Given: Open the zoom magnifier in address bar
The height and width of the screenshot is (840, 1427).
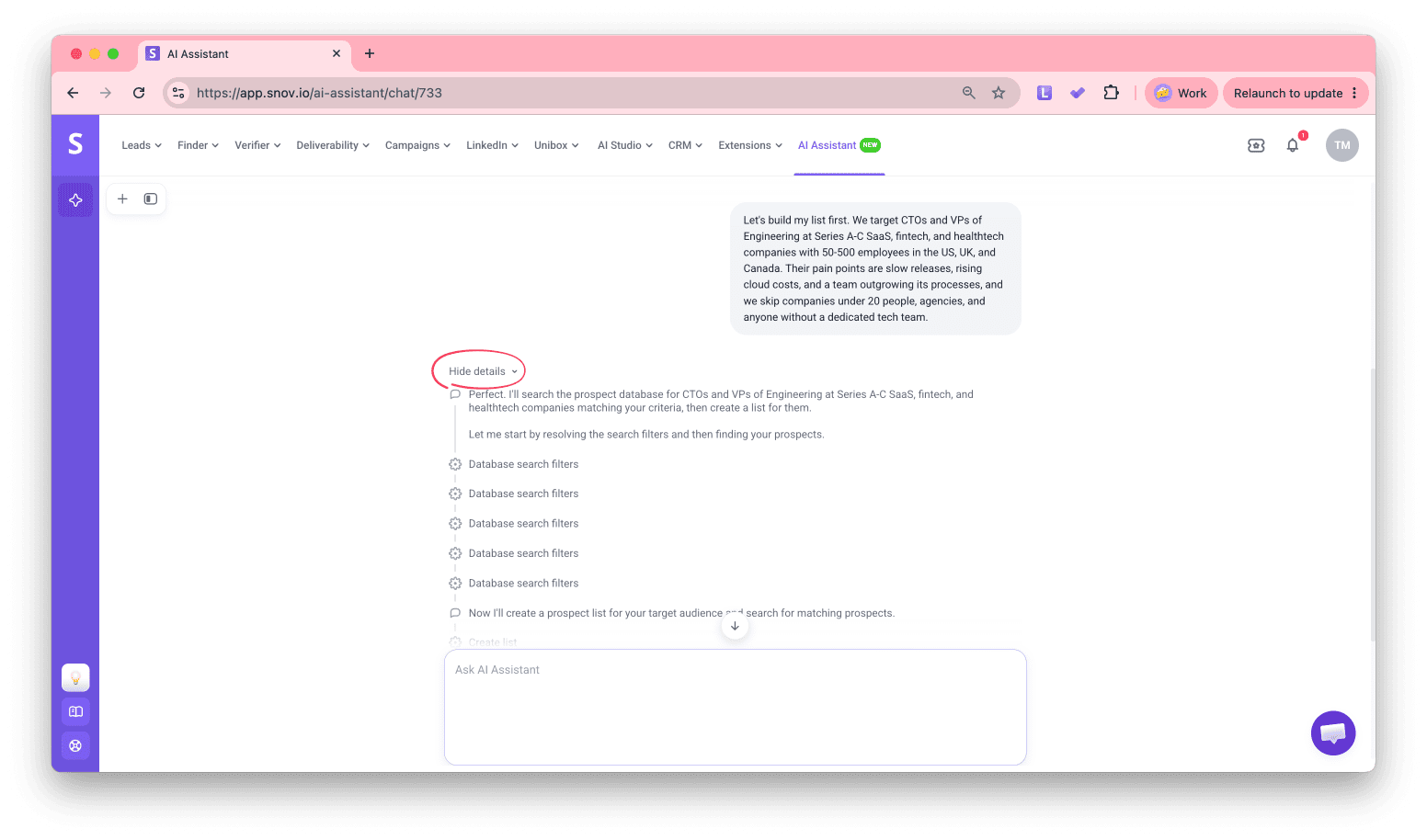Looking at the screenshot, I should pyautogui.click(x=969, y=93).
